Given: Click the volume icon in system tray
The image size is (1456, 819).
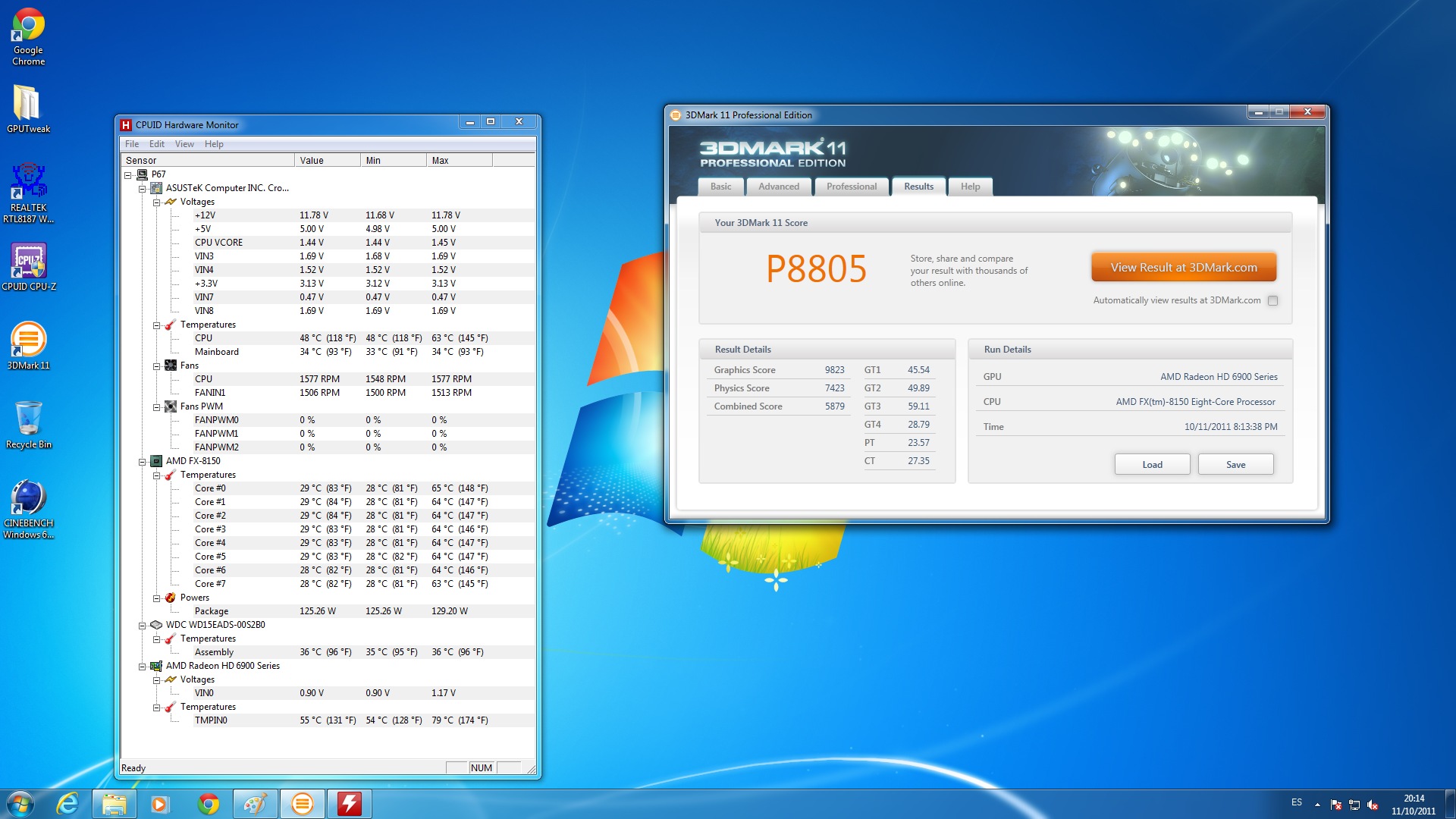Looking at the screenshot, I should coord(1373,805).
